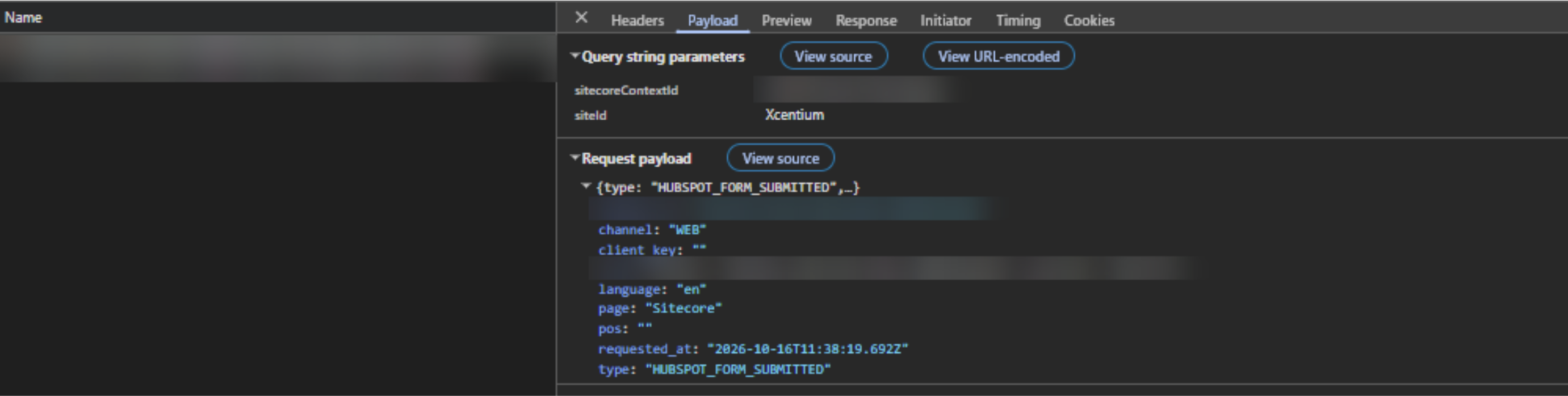Viewport: 1568px width, 396px height.
Task: Click the page "Sitecore" payload row
Action: pos(660,309)
